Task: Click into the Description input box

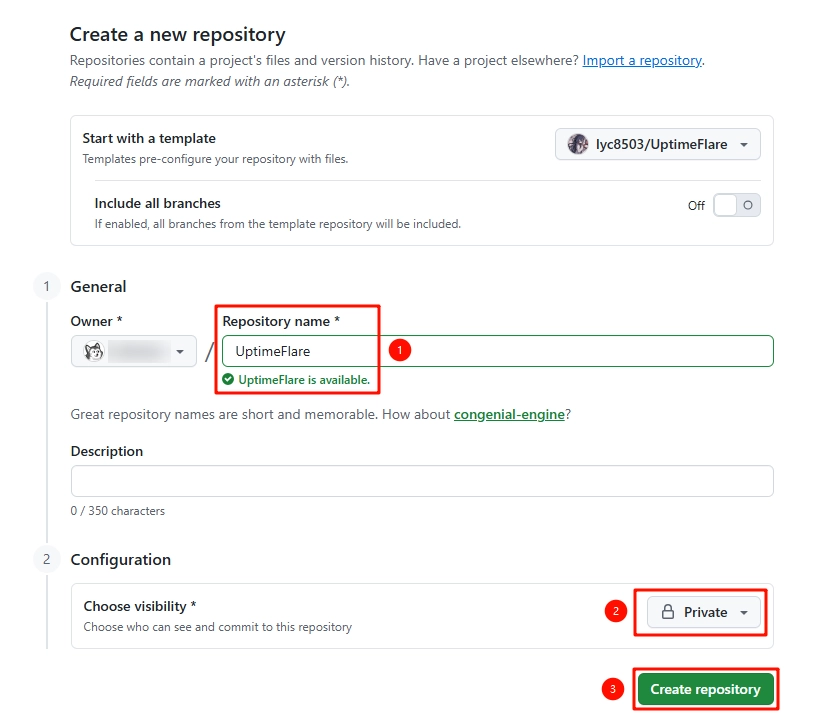Action: [421, 481]
